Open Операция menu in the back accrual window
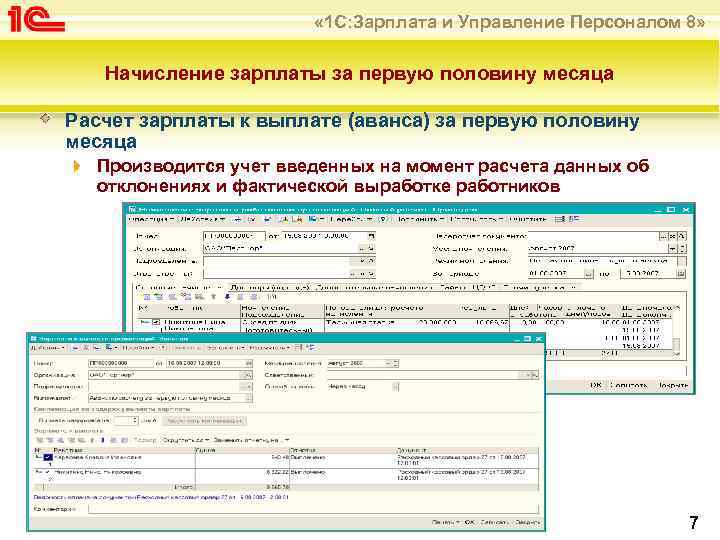Image resolution: width=720 pixels, height=540 pixels. tap(152, 220)
